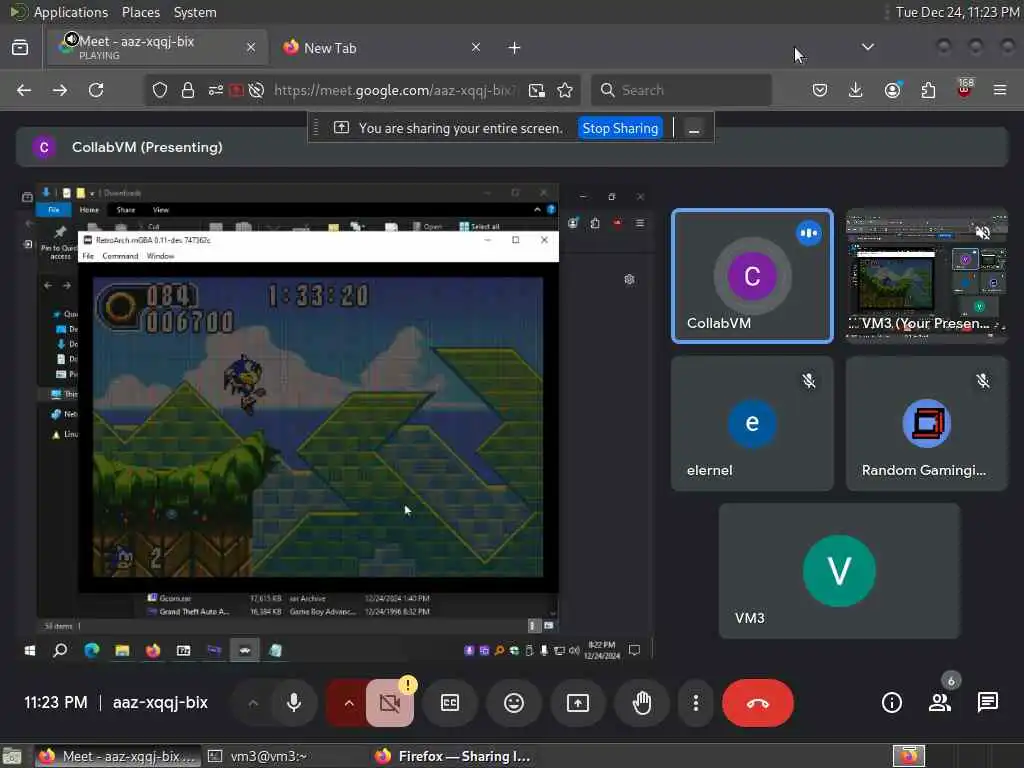The image size is (1024, 768).
Task: Select VM3 presentation thumbnail tile
Action: coord(927,276)
